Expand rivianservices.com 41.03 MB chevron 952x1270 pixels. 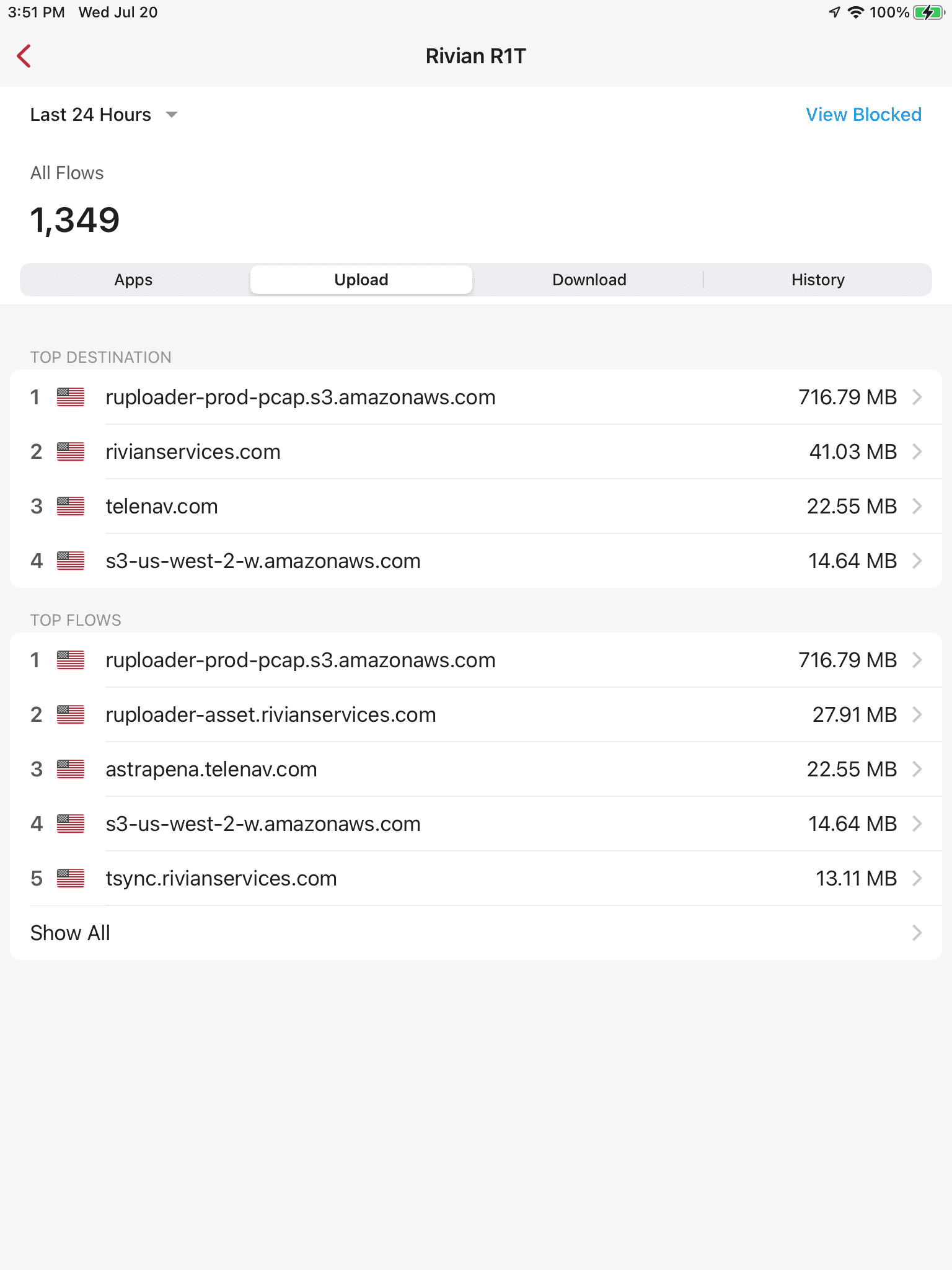click(917, 451)
